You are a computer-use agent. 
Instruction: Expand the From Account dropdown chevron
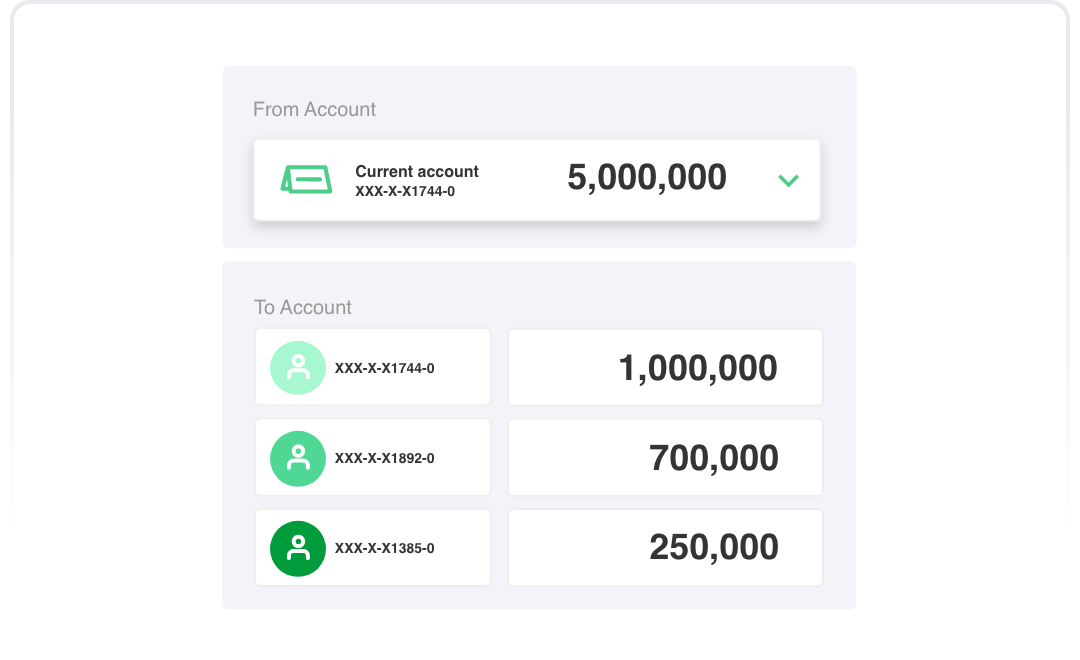[x=788, y=181]
